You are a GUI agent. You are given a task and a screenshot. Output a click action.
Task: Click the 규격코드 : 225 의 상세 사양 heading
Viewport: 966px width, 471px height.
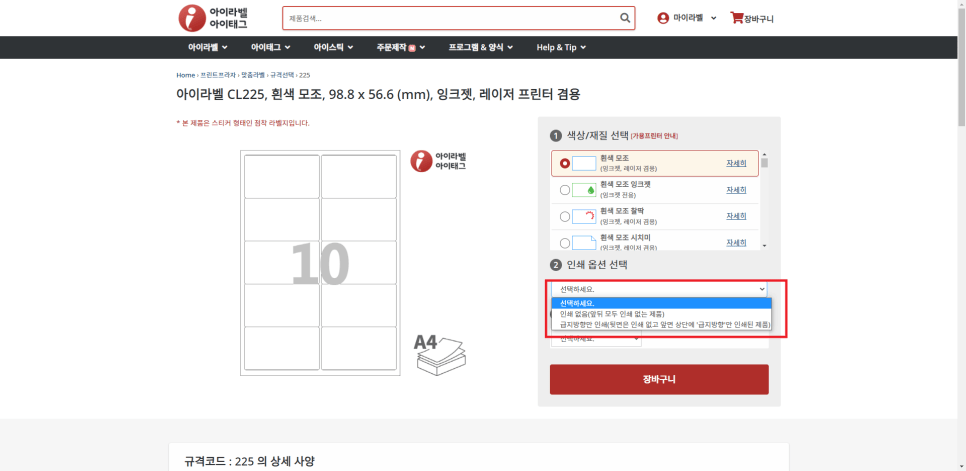coord(250,461)
